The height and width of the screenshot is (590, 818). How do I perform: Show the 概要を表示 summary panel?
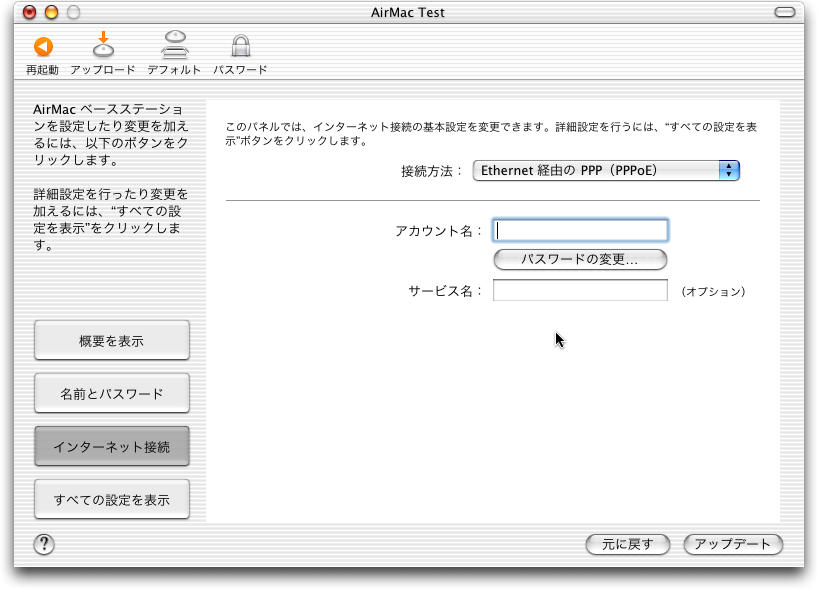tap(111, 341)
